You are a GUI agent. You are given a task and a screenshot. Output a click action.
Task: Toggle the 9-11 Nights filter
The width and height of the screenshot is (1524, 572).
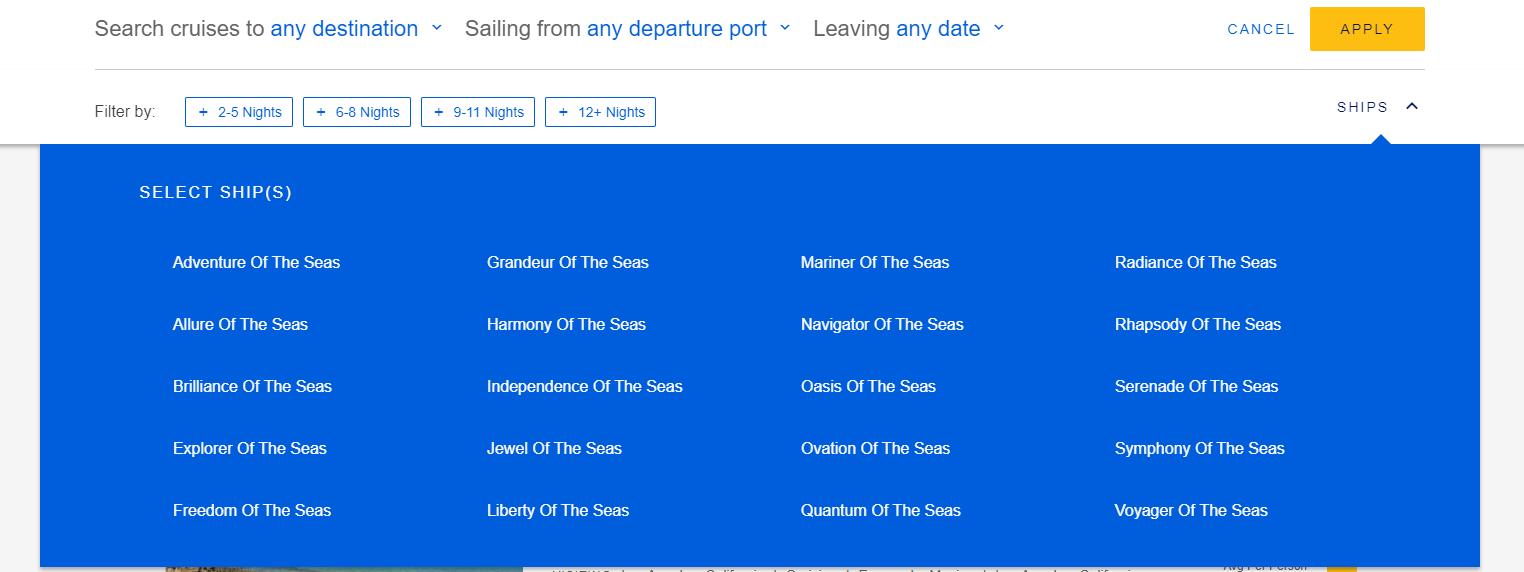[x=478, y=112]
